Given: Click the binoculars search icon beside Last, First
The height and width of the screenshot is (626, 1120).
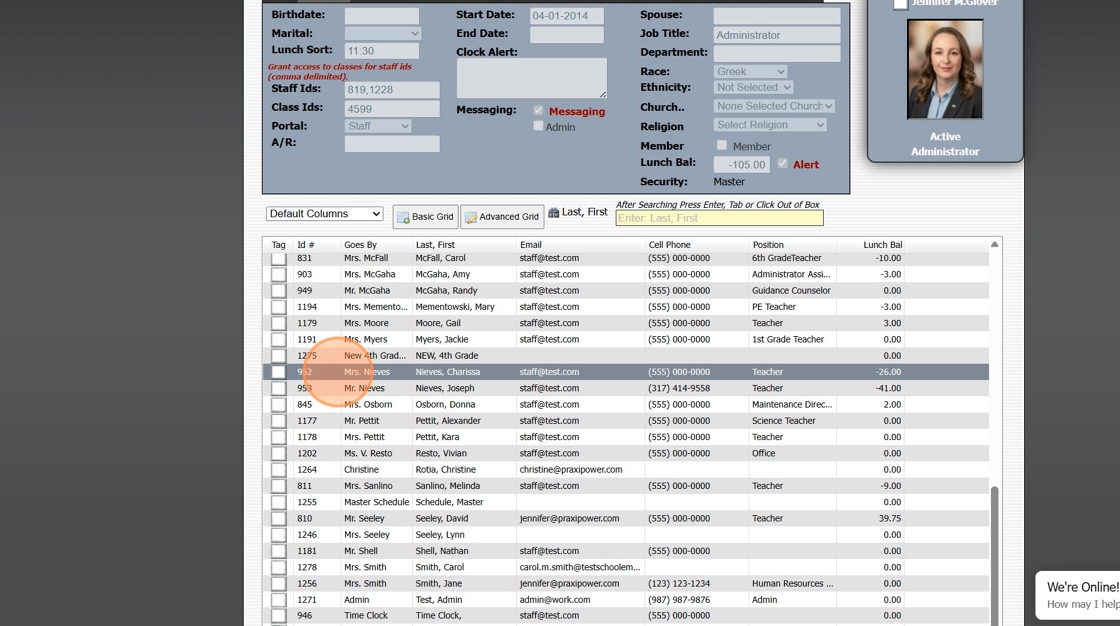Looking at the screenshot, I should [x=554, y=212].
